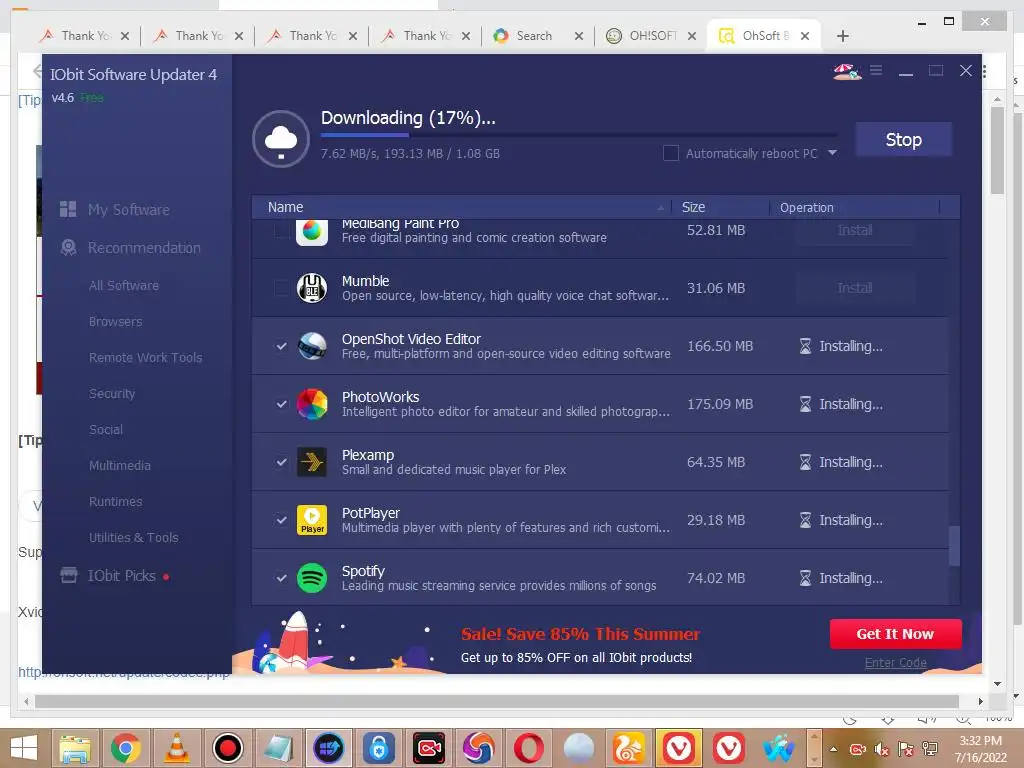Select Utilities & Tools category
The width and height of the screenshot is (1024, 768).
(133, 537)
